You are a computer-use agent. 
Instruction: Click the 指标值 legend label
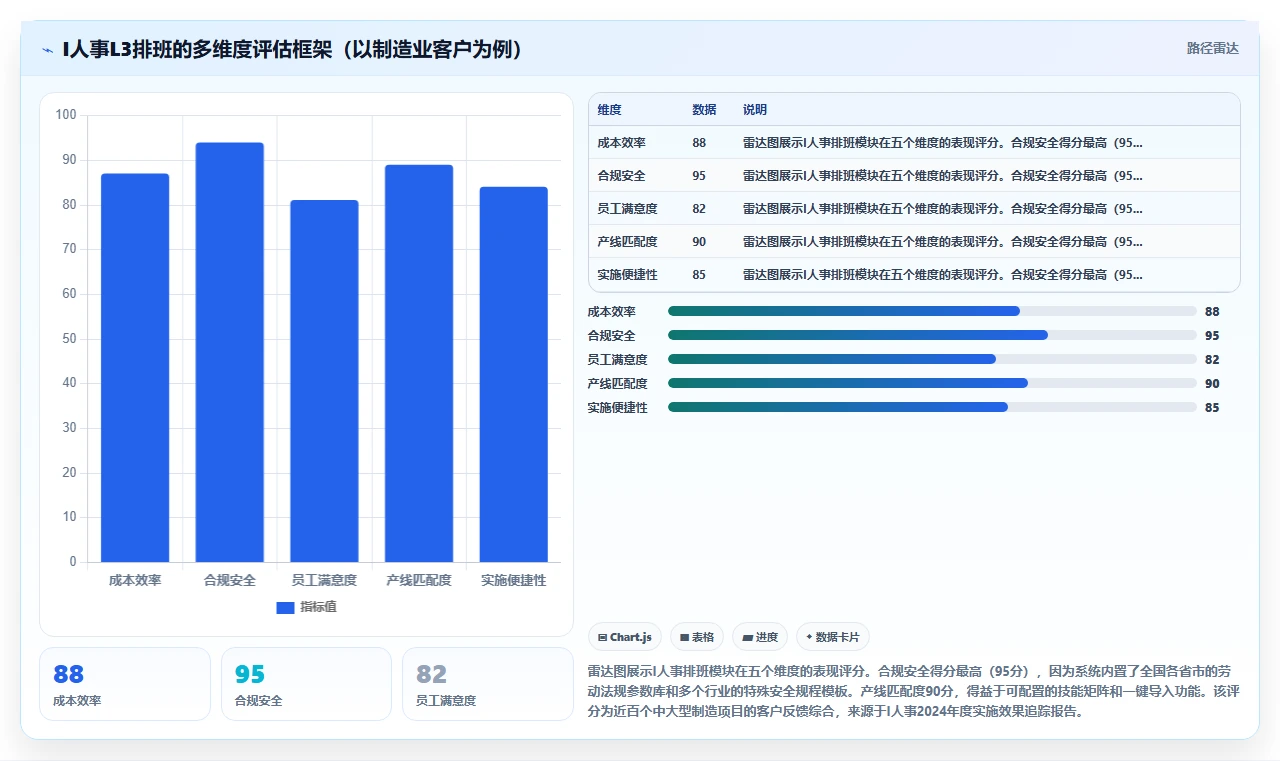pos(319,607)
